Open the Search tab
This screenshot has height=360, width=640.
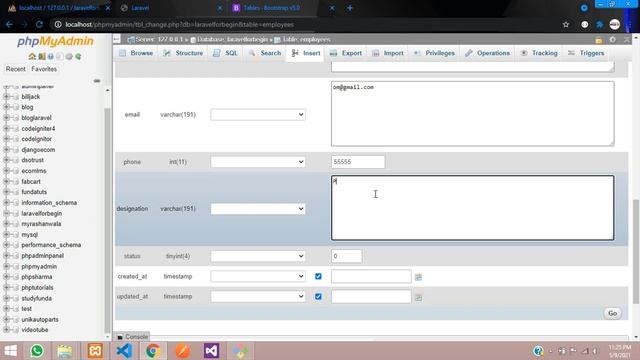pyautogui.click(x=265, y=53)
